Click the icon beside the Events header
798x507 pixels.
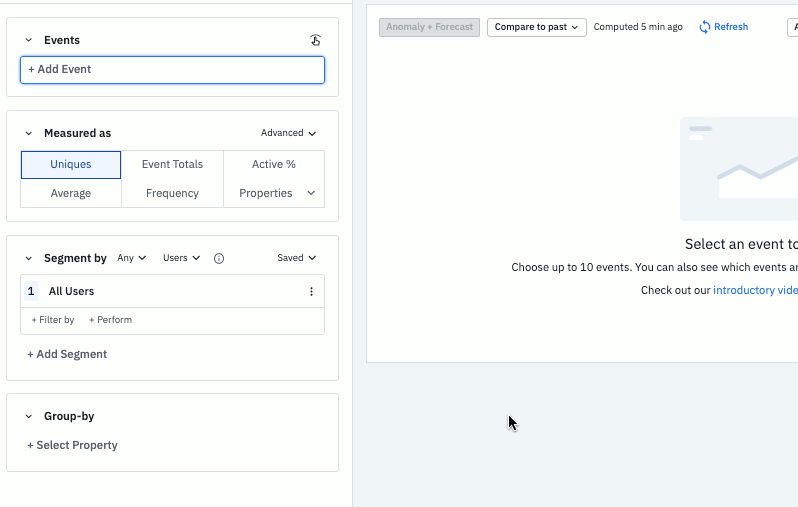[x=315, y=40]
